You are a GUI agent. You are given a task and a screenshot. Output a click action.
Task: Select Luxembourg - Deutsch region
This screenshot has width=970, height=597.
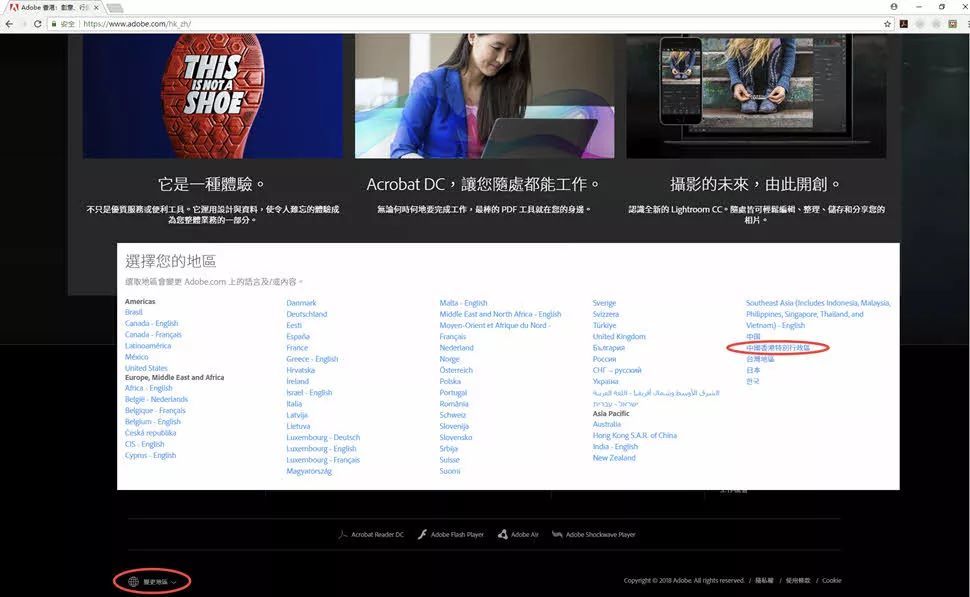(323, 437)
